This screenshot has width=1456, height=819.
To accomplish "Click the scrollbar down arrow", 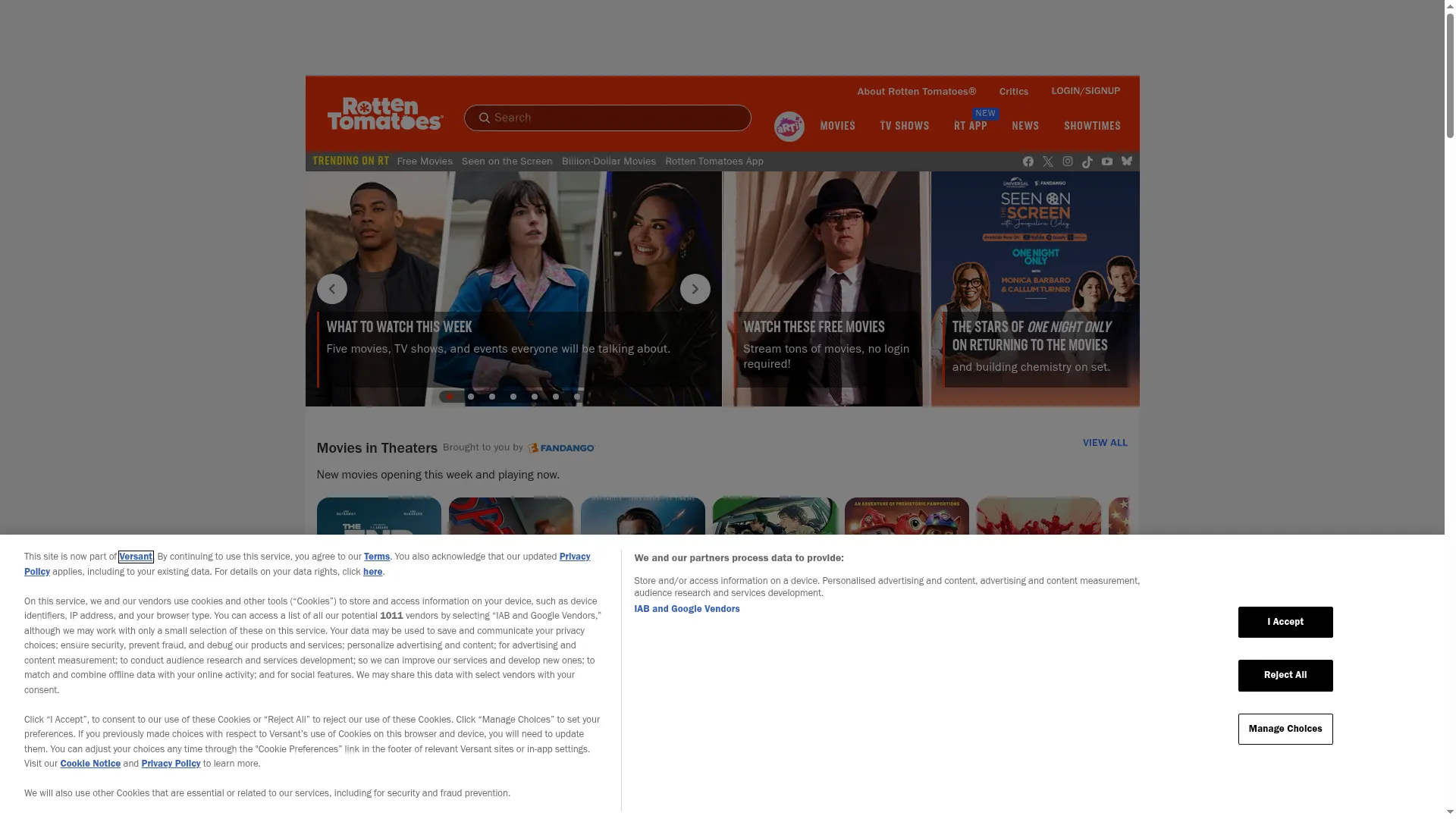I will point(1450,812).
